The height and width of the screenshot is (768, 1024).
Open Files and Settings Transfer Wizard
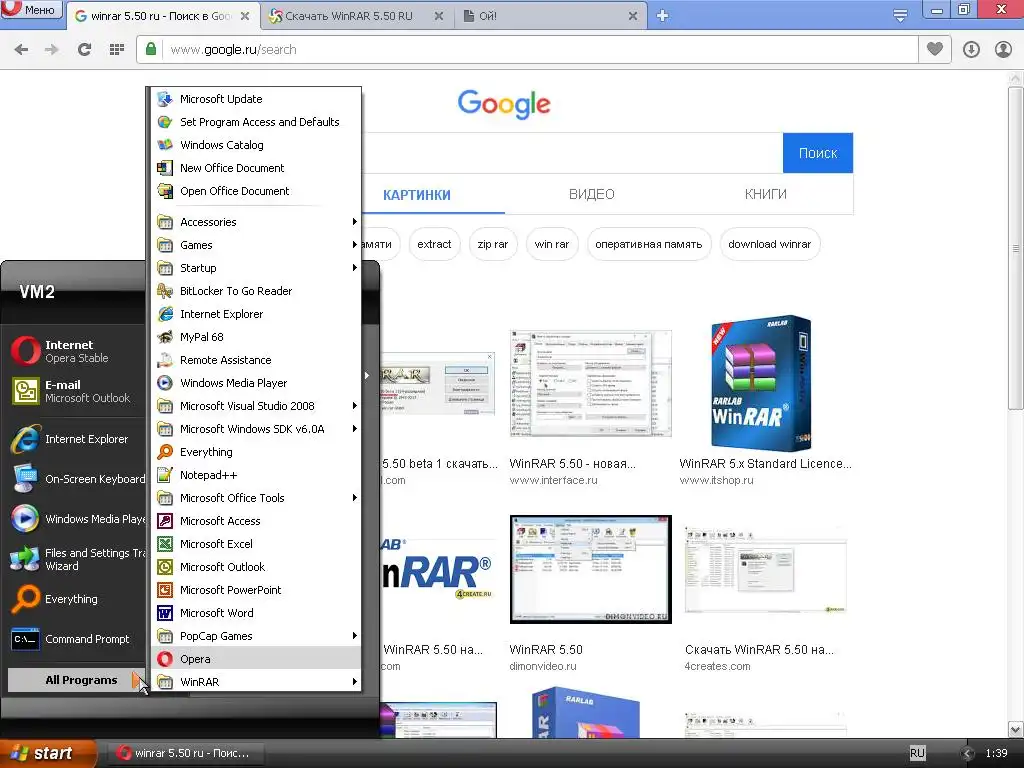[x=76, y=559]
